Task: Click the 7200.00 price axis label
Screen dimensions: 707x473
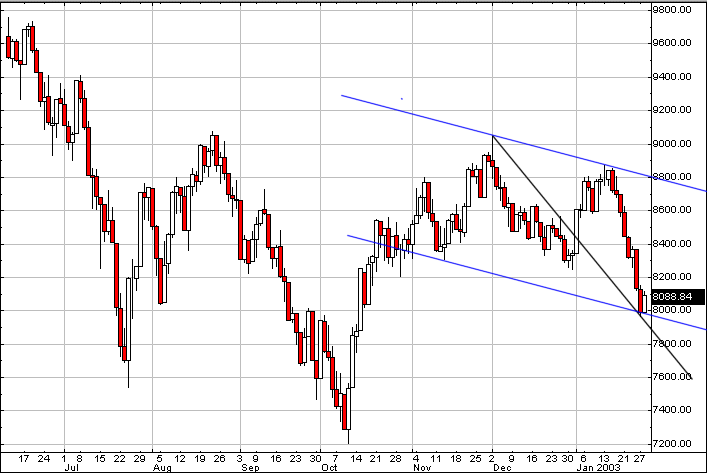Action: click(x=672, y=444)
